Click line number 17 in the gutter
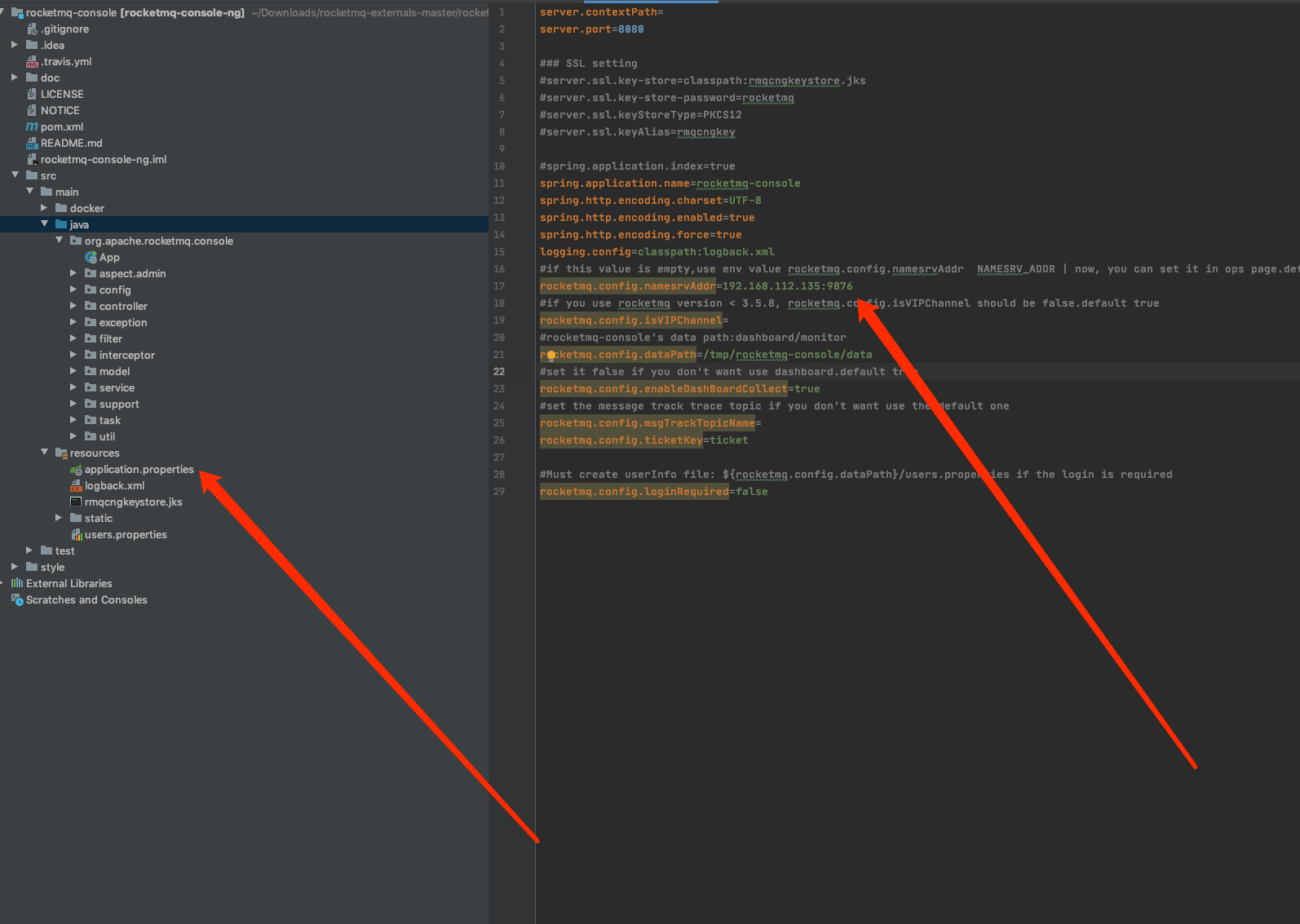The image size is (1300, 924). pos(499,286)
